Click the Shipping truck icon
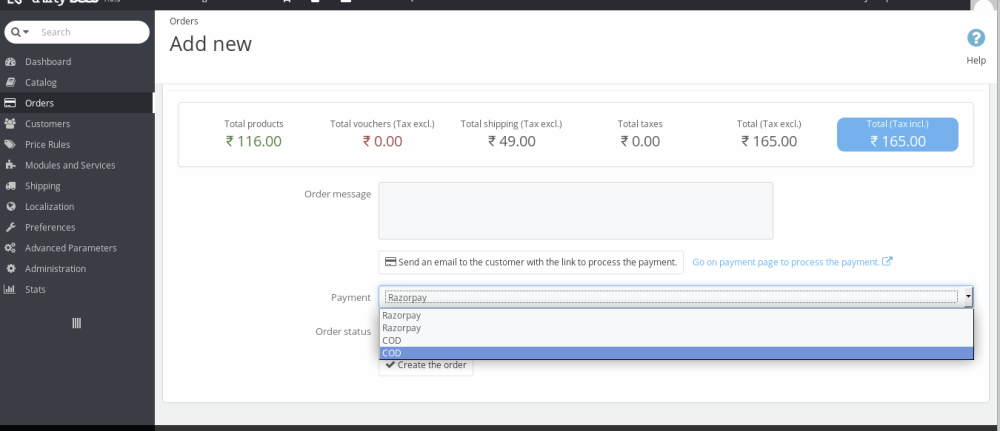 (10, 186)
